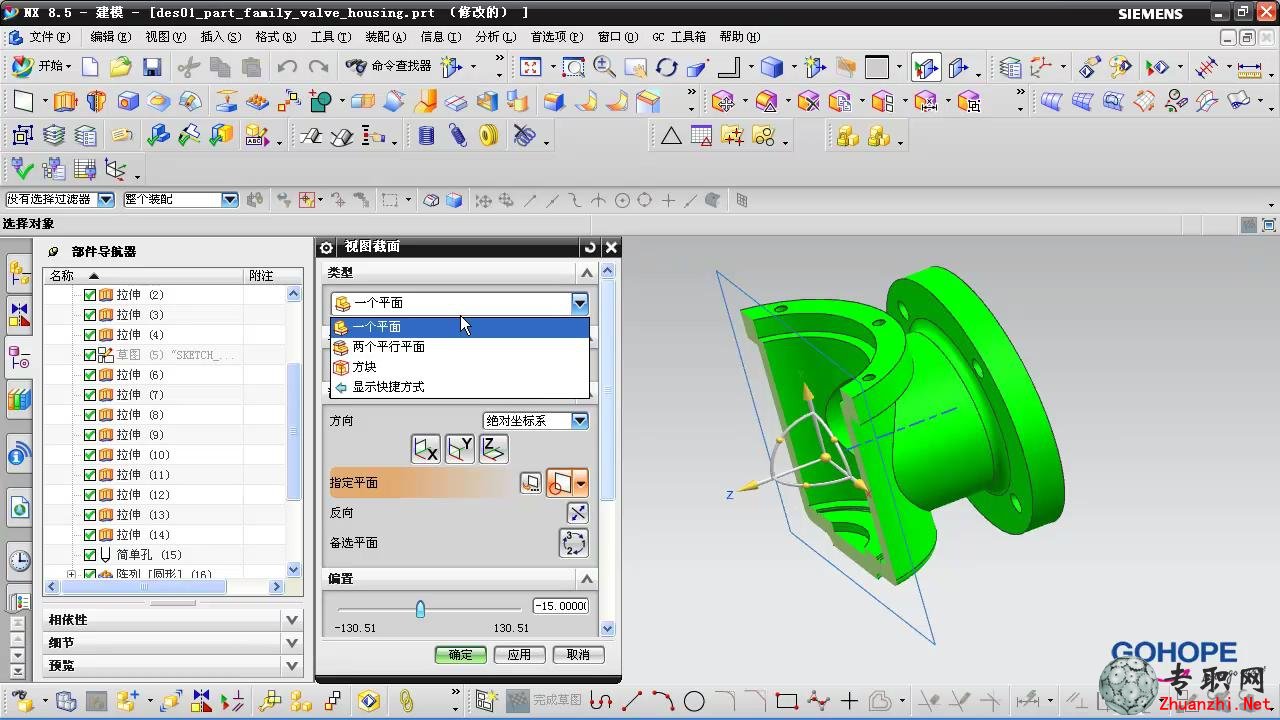Toggle checkbox for 草图 (5) SKETCH
Viewport: 1280px width, 720px height.
(90, 355)
